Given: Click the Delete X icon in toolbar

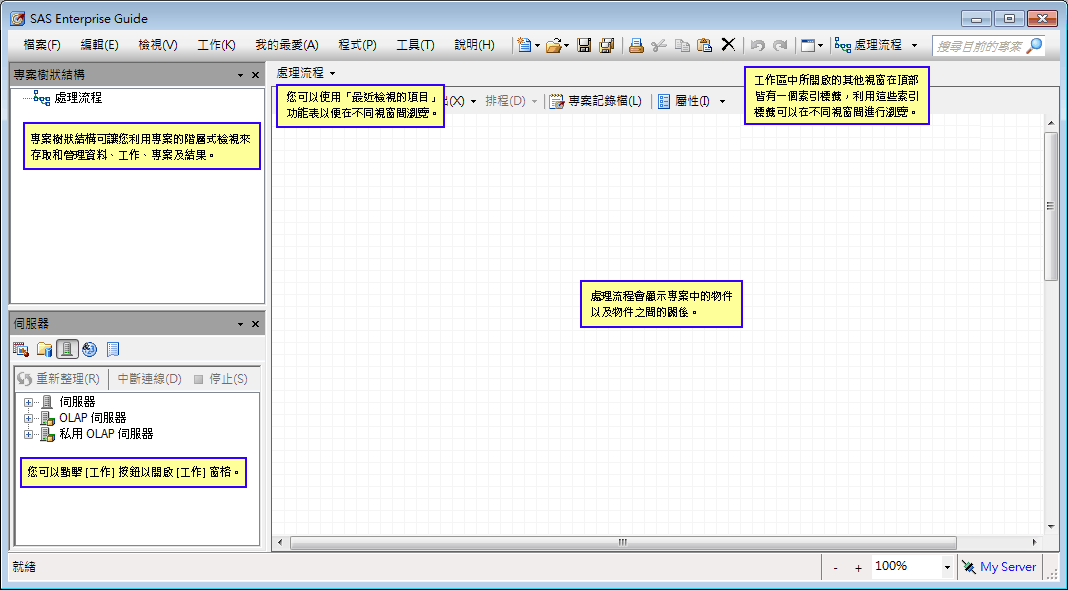Looking at the screenshot, I should click(728, 45).
